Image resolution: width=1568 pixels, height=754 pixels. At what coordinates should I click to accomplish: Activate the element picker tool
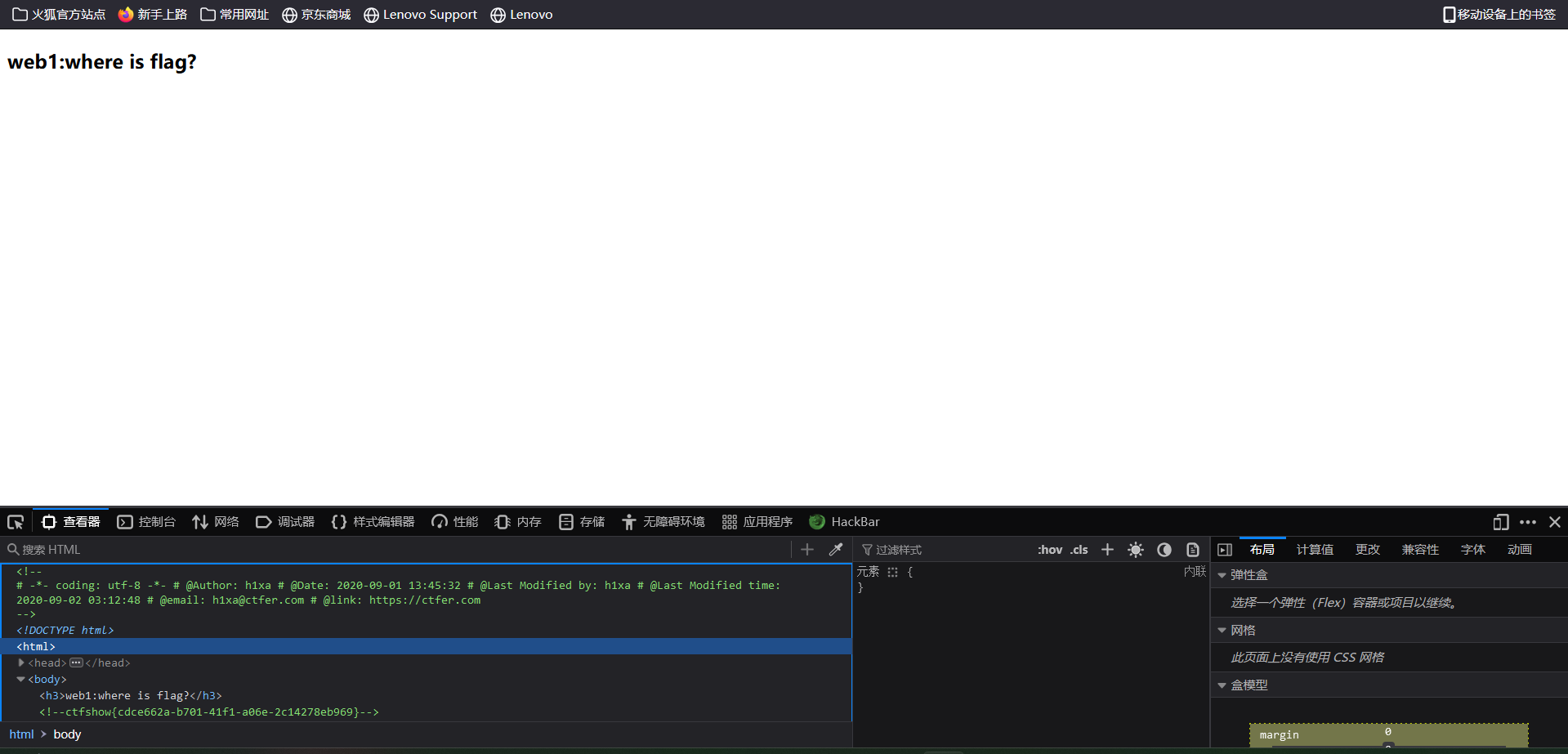pos(16,522)
